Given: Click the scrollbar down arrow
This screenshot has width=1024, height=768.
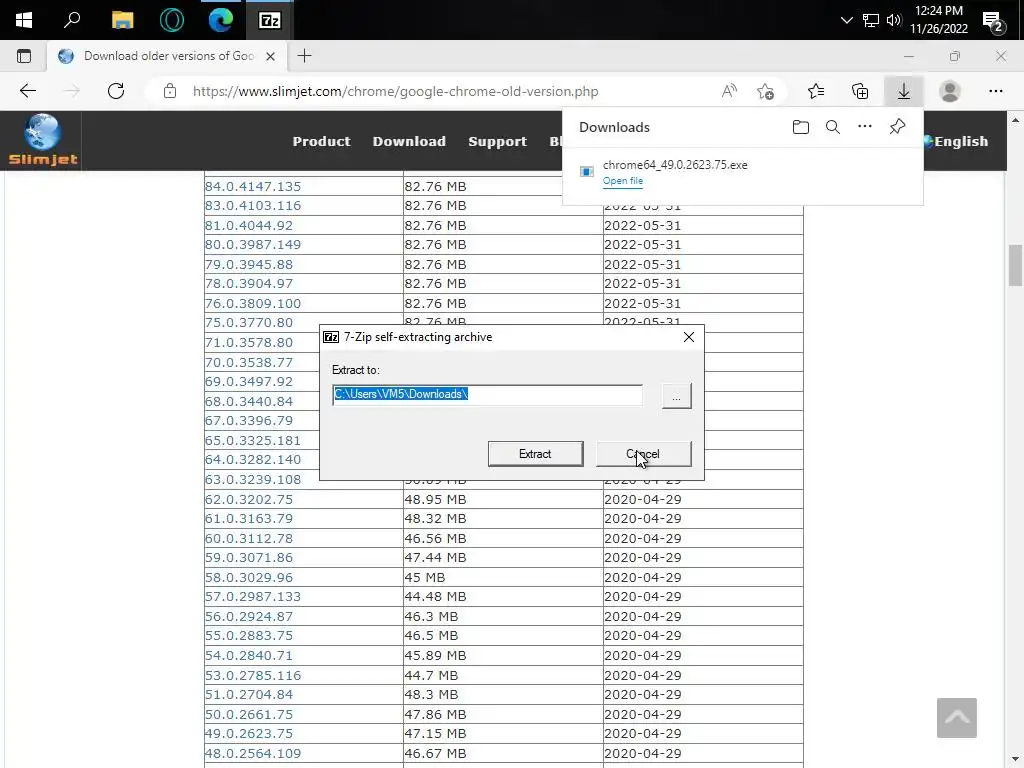Looking at the screenshot, I should coord(1015,760).
